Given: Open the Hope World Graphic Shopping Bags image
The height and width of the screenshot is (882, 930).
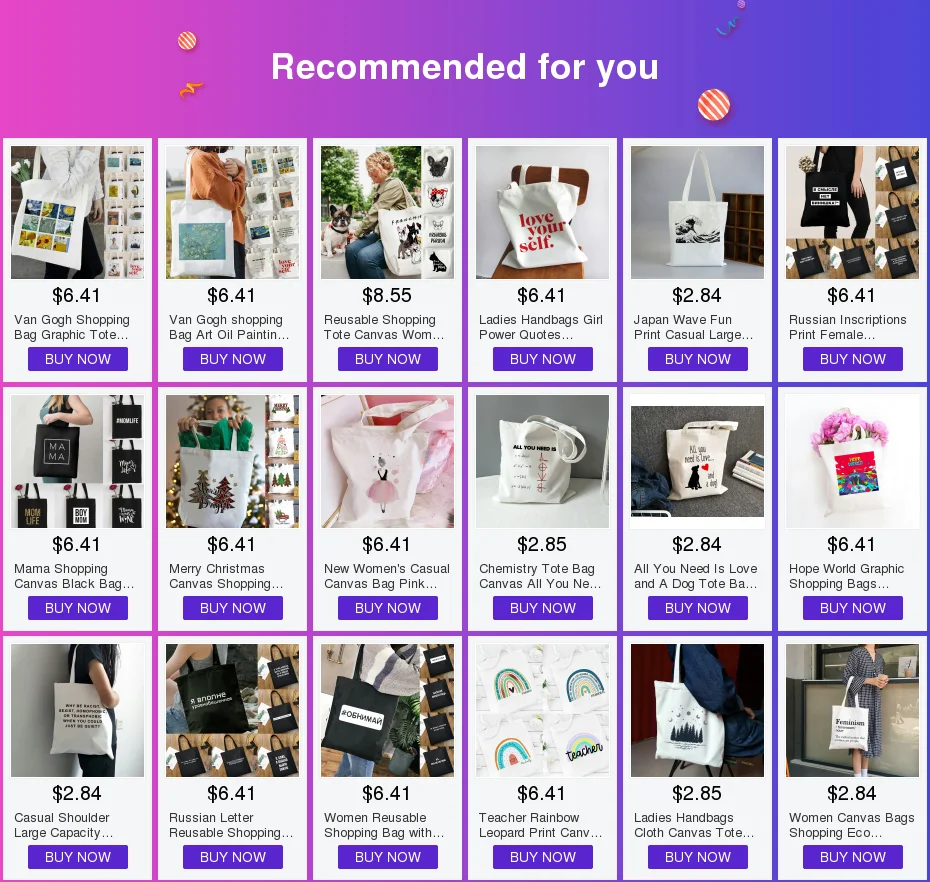Looking at the screenshot, I should coord(852,461).
